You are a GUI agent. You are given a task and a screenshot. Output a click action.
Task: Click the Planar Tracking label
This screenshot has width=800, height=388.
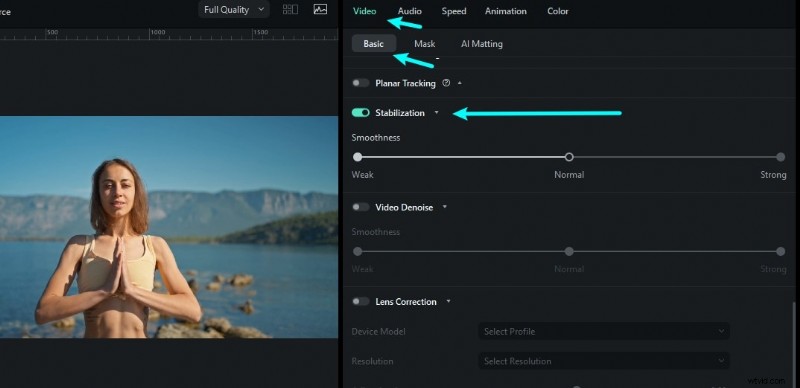(406, 83)
